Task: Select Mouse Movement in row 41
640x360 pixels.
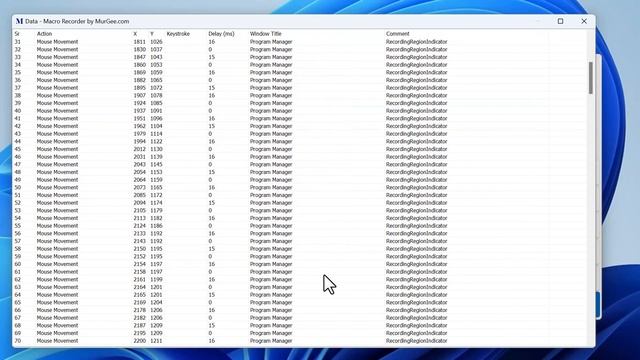Action: 57,118
